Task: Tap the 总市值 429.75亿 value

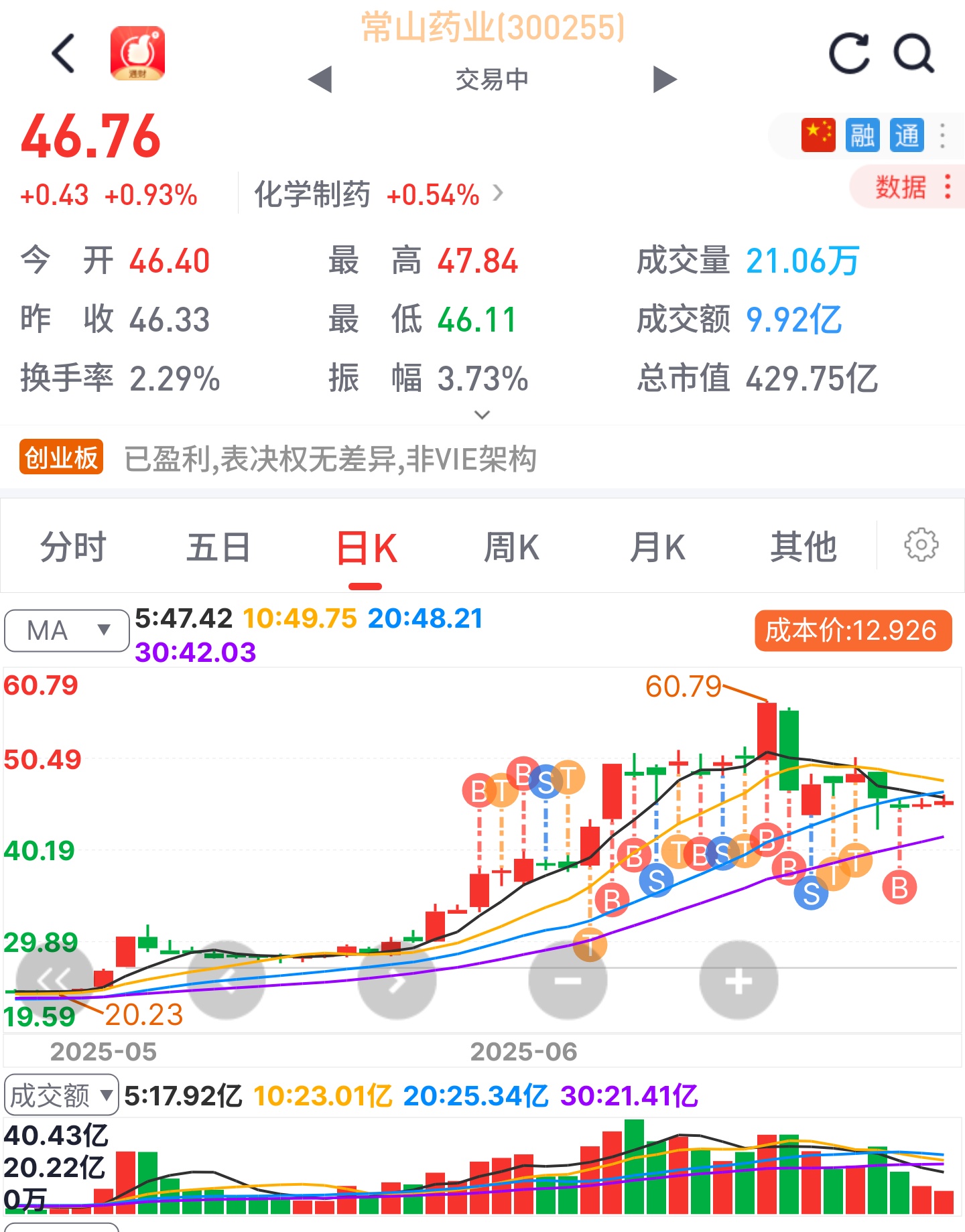Action: click(x=812, y=379)
